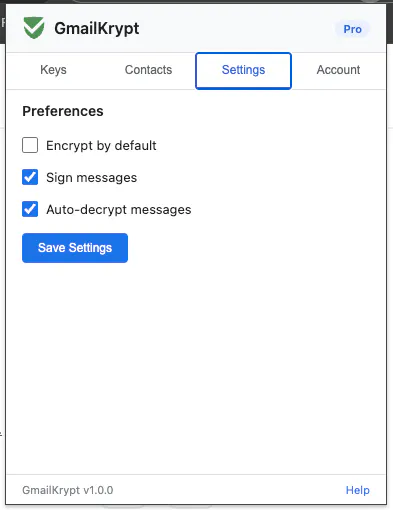Click the GmailKrypt v1.0.0 version text

tap(68, 490)
